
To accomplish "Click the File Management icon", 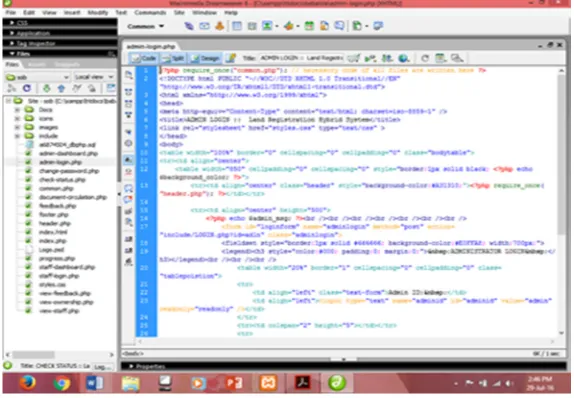I will pyautogui.click(x=387, y=58).
